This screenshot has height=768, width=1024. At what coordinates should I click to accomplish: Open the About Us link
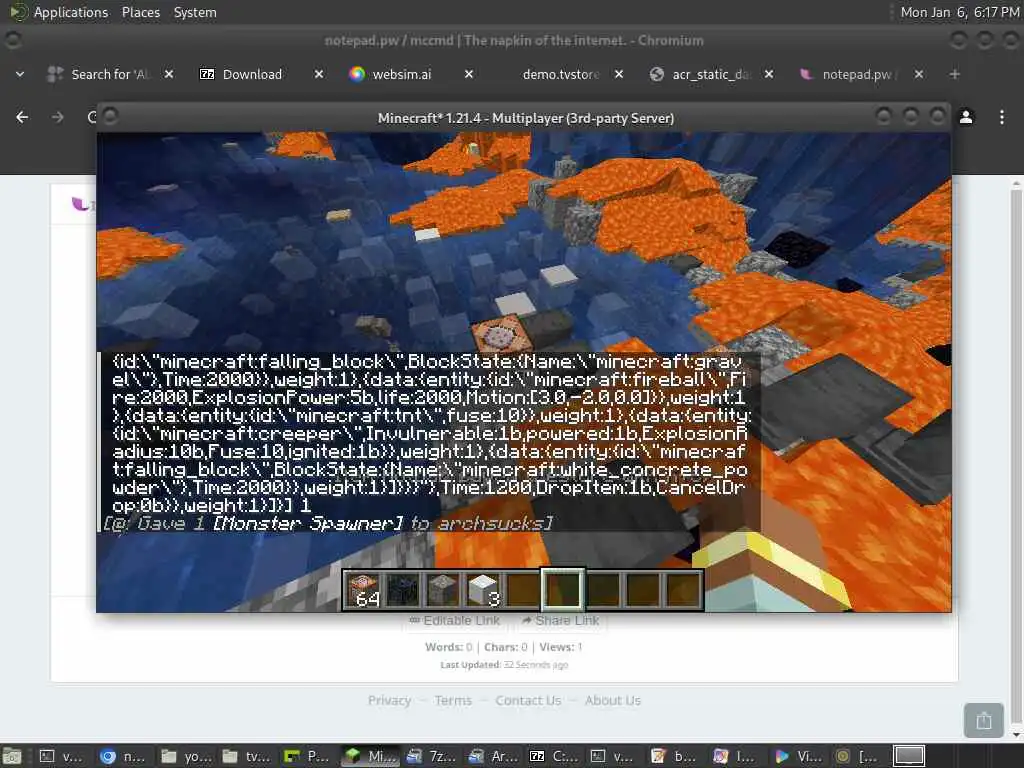tap(613, 700)
